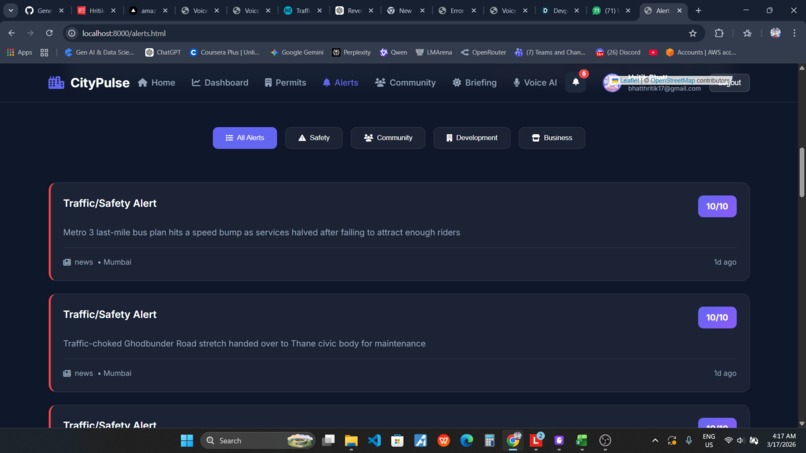Screen dimensions: 806x453
Task: Click the taskbar Search box
Action: pos(258,441)
